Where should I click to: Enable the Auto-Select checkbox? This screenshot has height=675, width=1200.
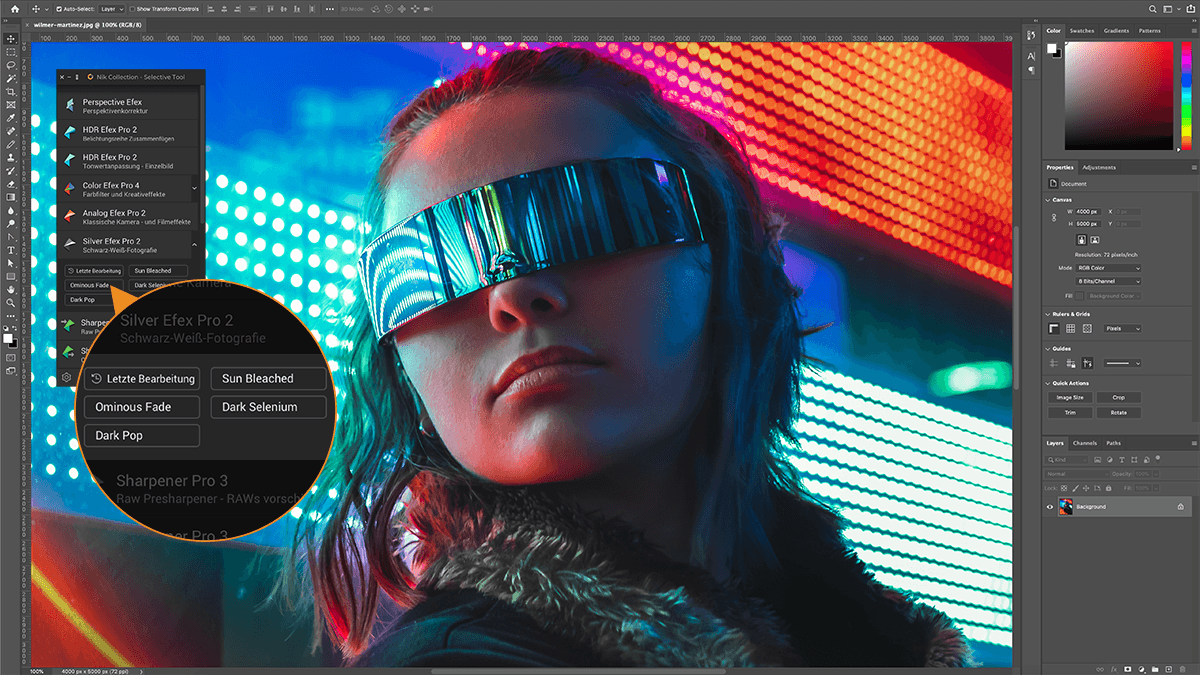[59, 9]
